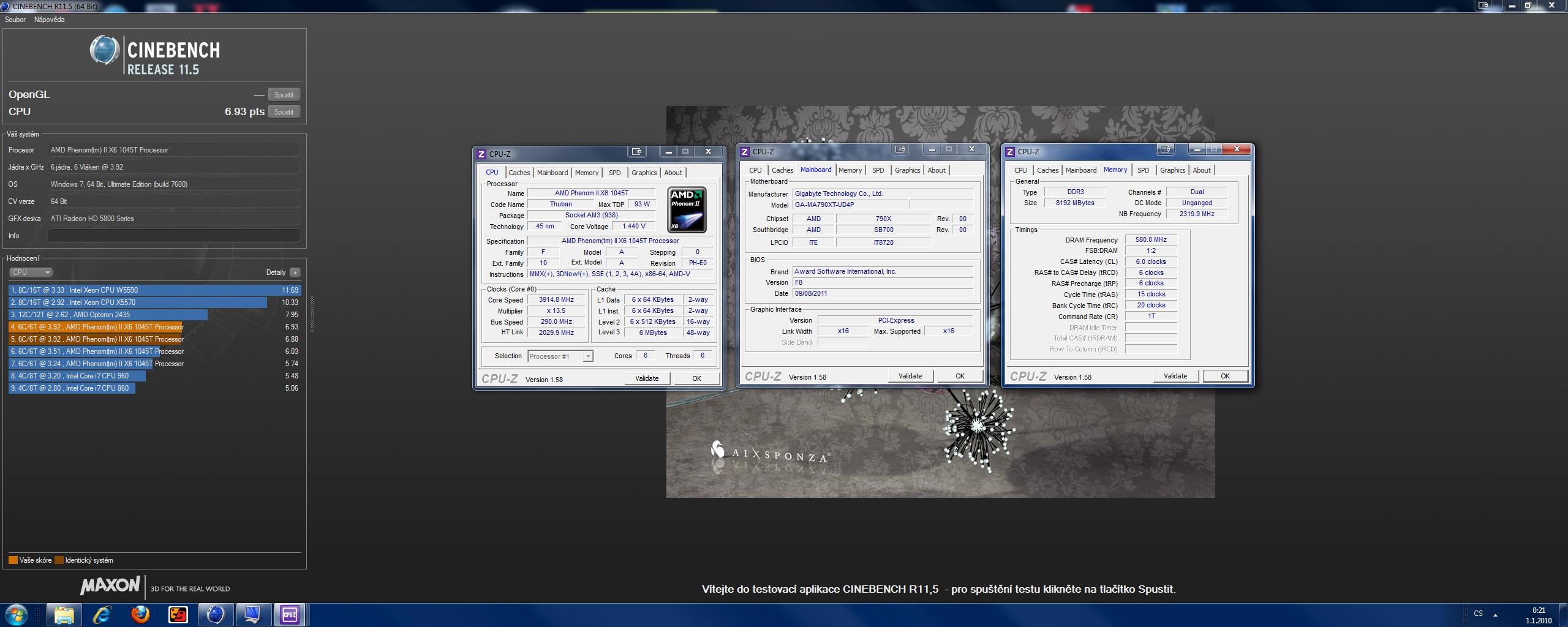Screen dimensions: 1568x627
Task: Select ranking row Intel Xeon CPU W5590
Action: pos(154,290)
